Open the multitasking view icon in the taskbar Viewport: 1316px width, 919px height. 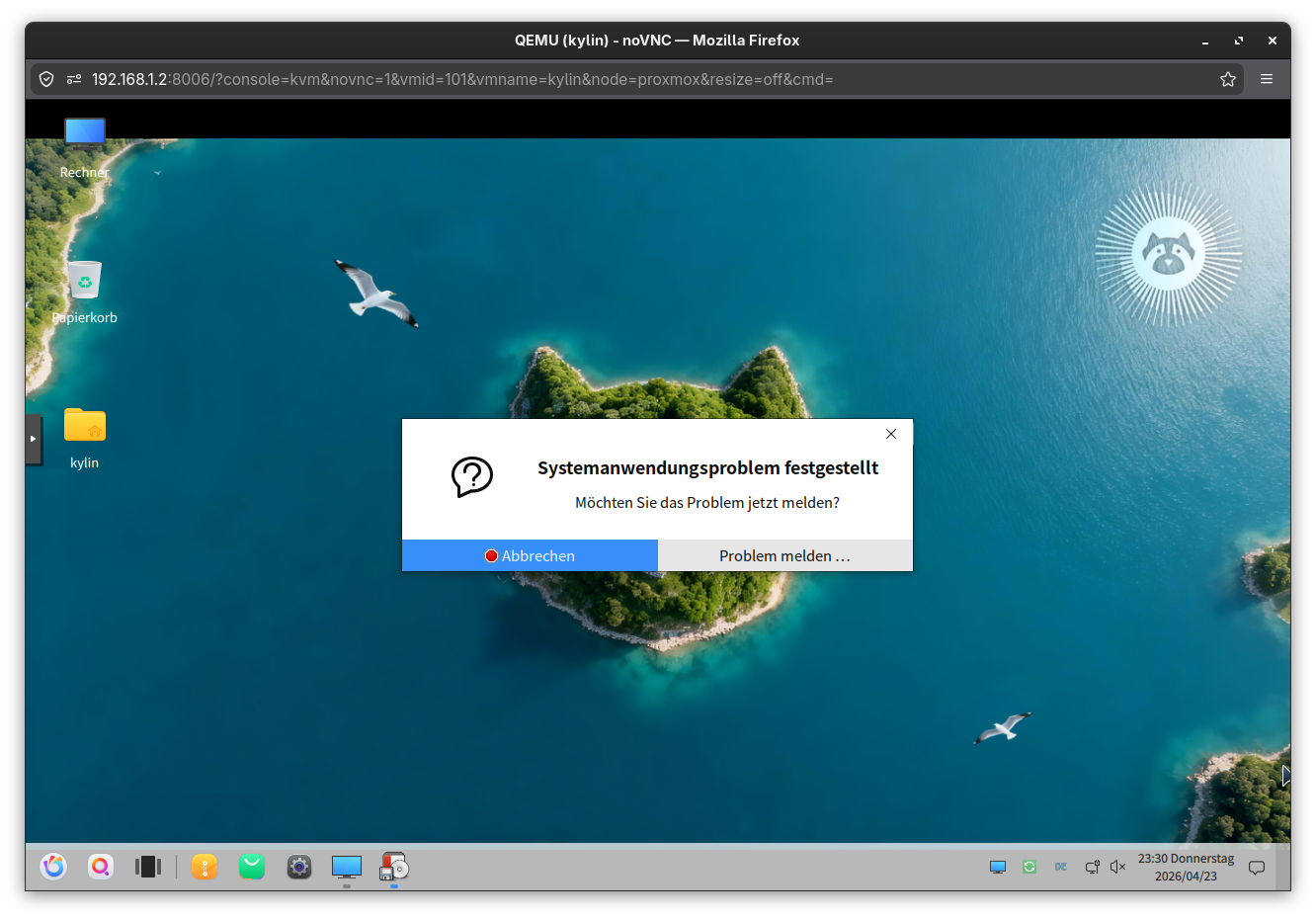click(x=148, y=867)
